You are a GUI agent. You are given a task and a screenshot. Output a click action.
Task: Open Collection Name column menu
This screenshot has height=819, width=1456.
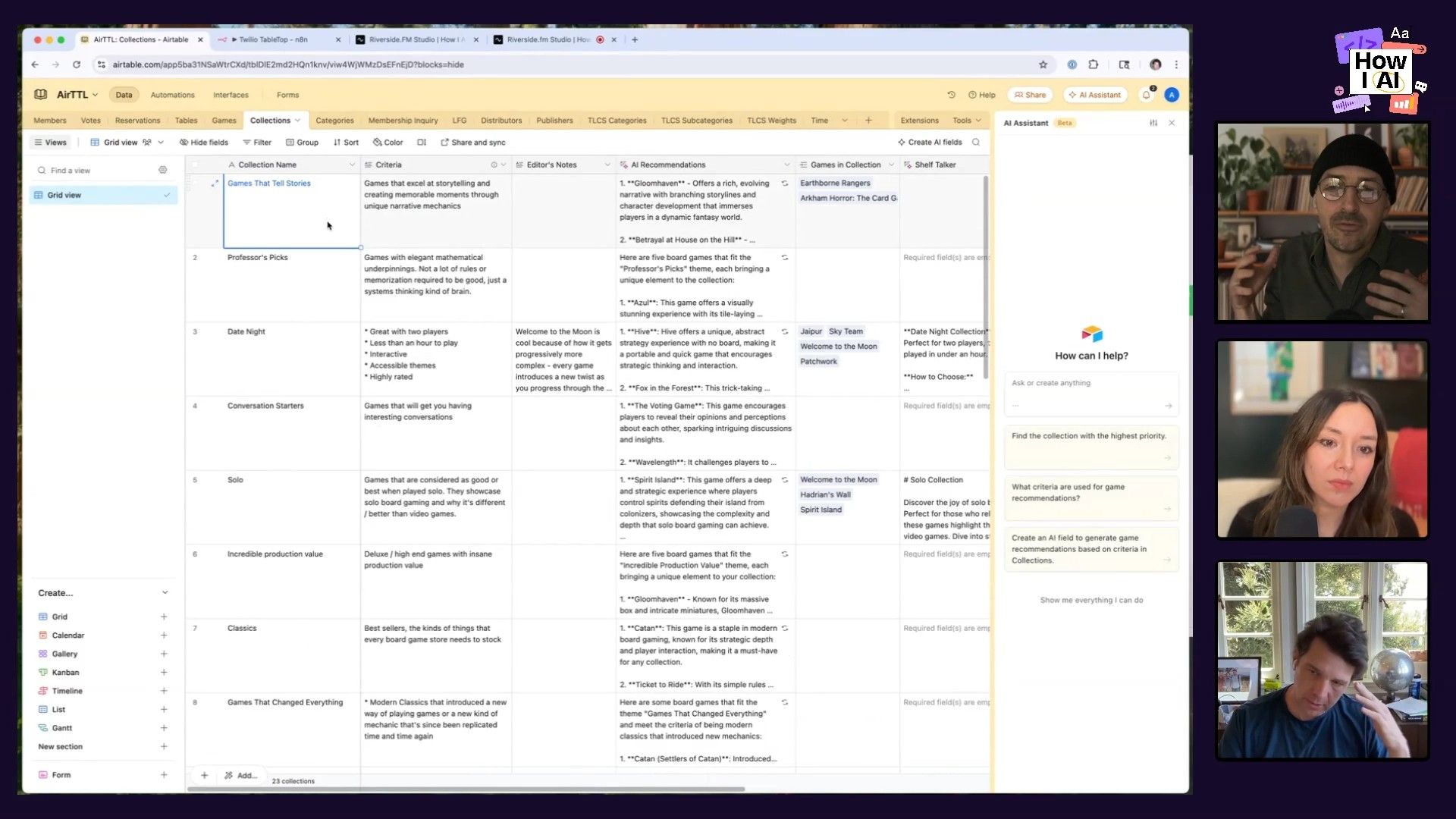click(x=352, y=165)
